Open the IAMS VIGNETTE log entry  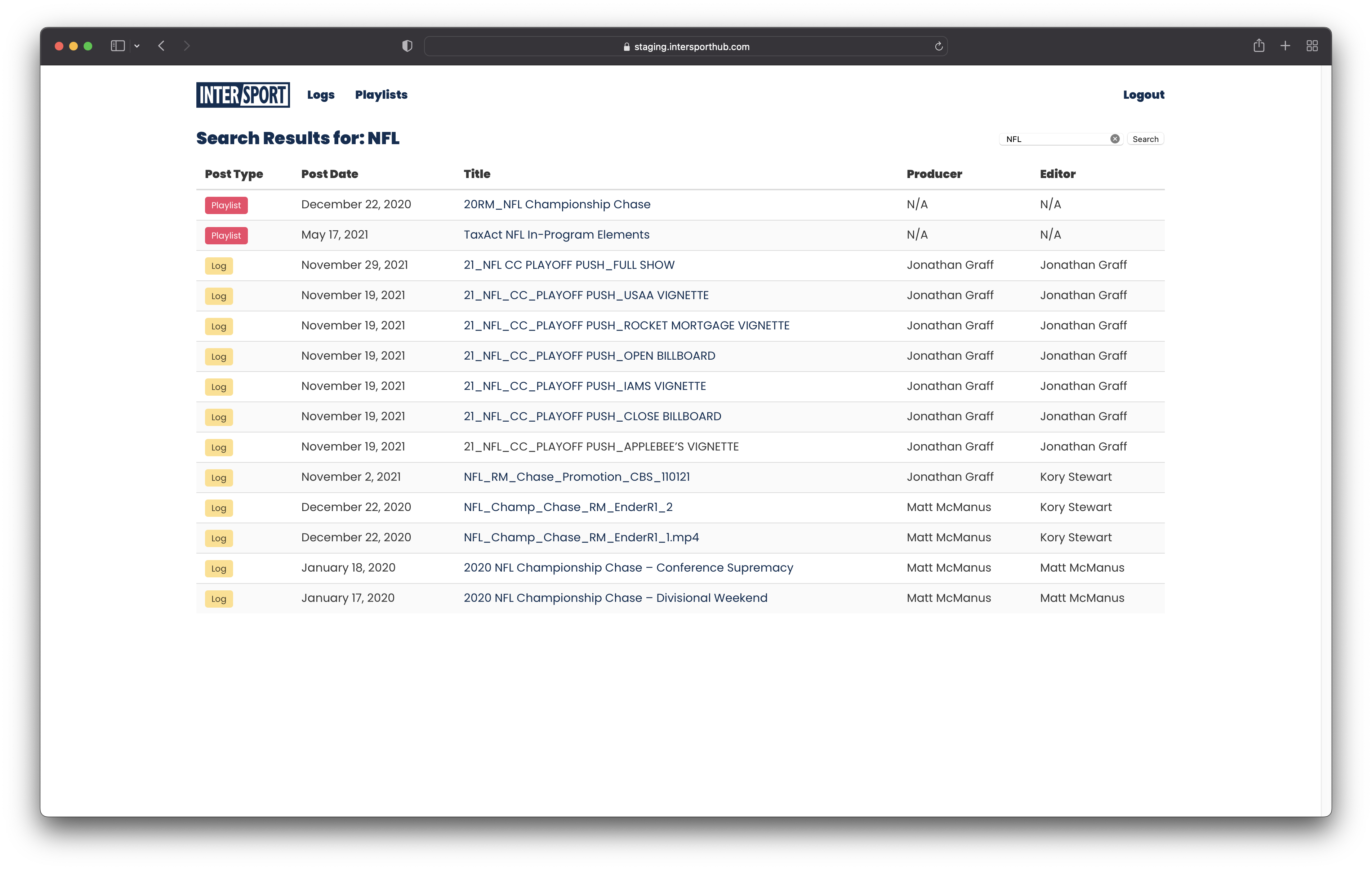tap(585, 386)
